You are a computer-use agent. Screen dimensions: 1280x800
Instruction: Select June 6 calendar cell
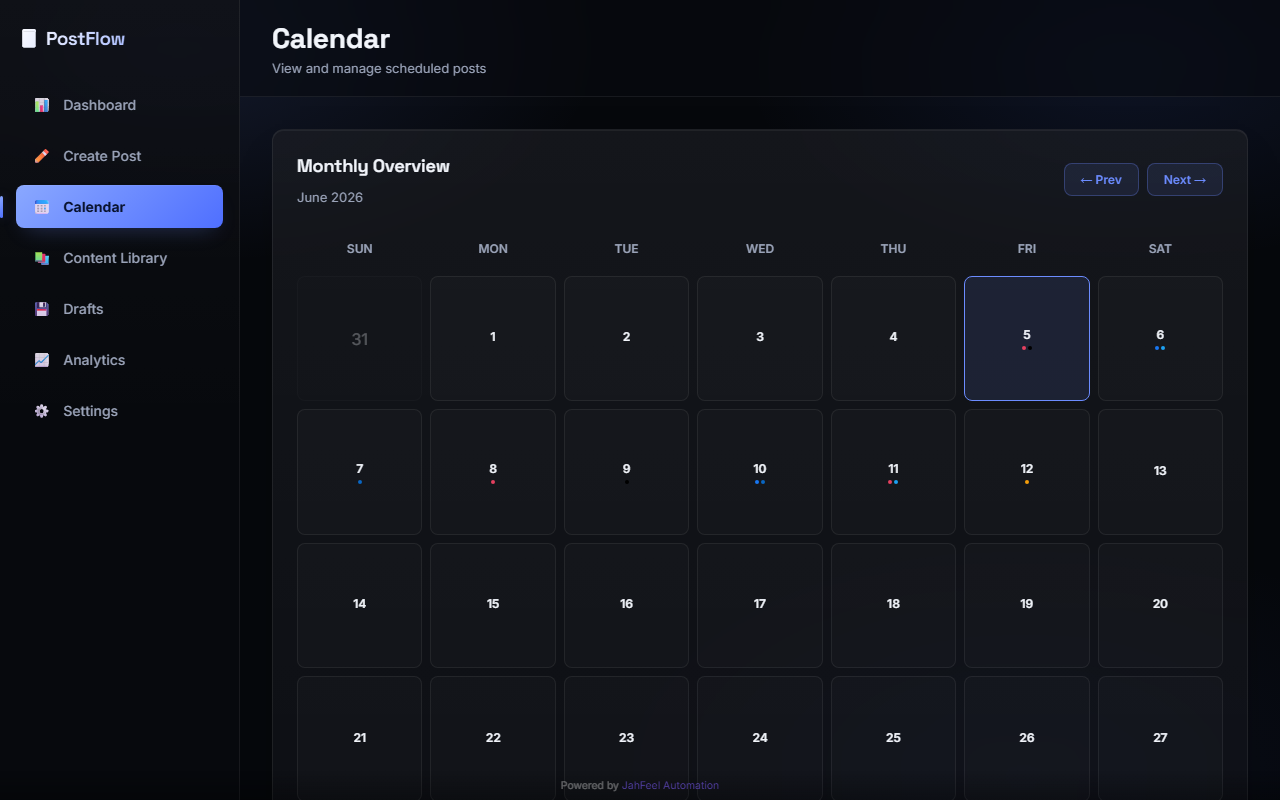pos(1160,338)
